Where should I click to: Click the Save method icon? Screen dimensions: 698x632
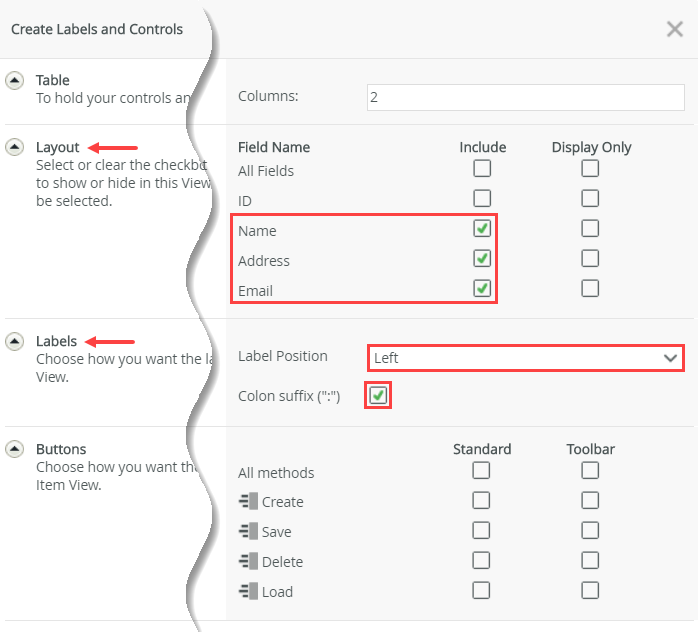pos(248,531)
